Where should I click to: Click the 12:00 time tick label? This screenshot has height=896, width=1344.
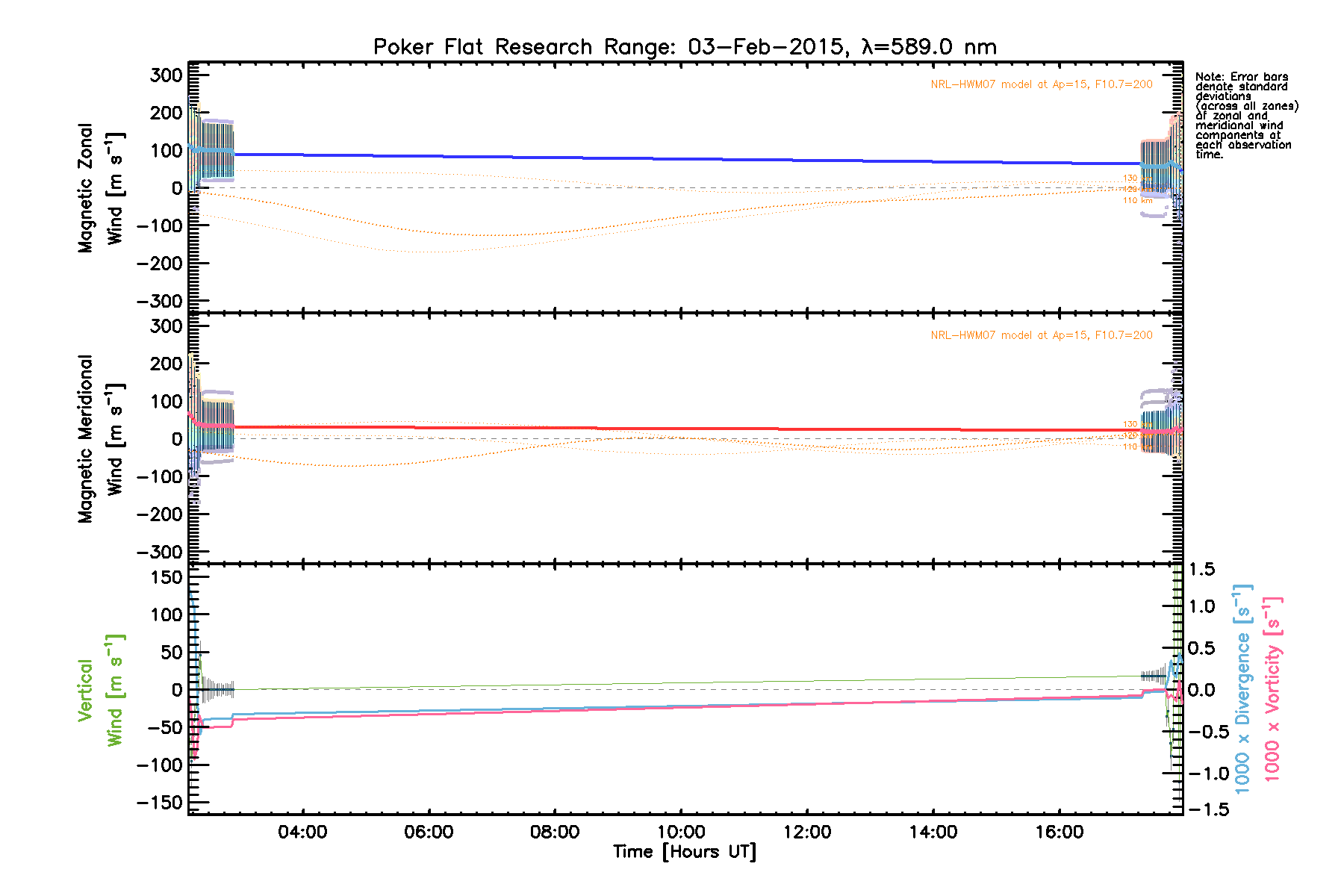point(807,833)
